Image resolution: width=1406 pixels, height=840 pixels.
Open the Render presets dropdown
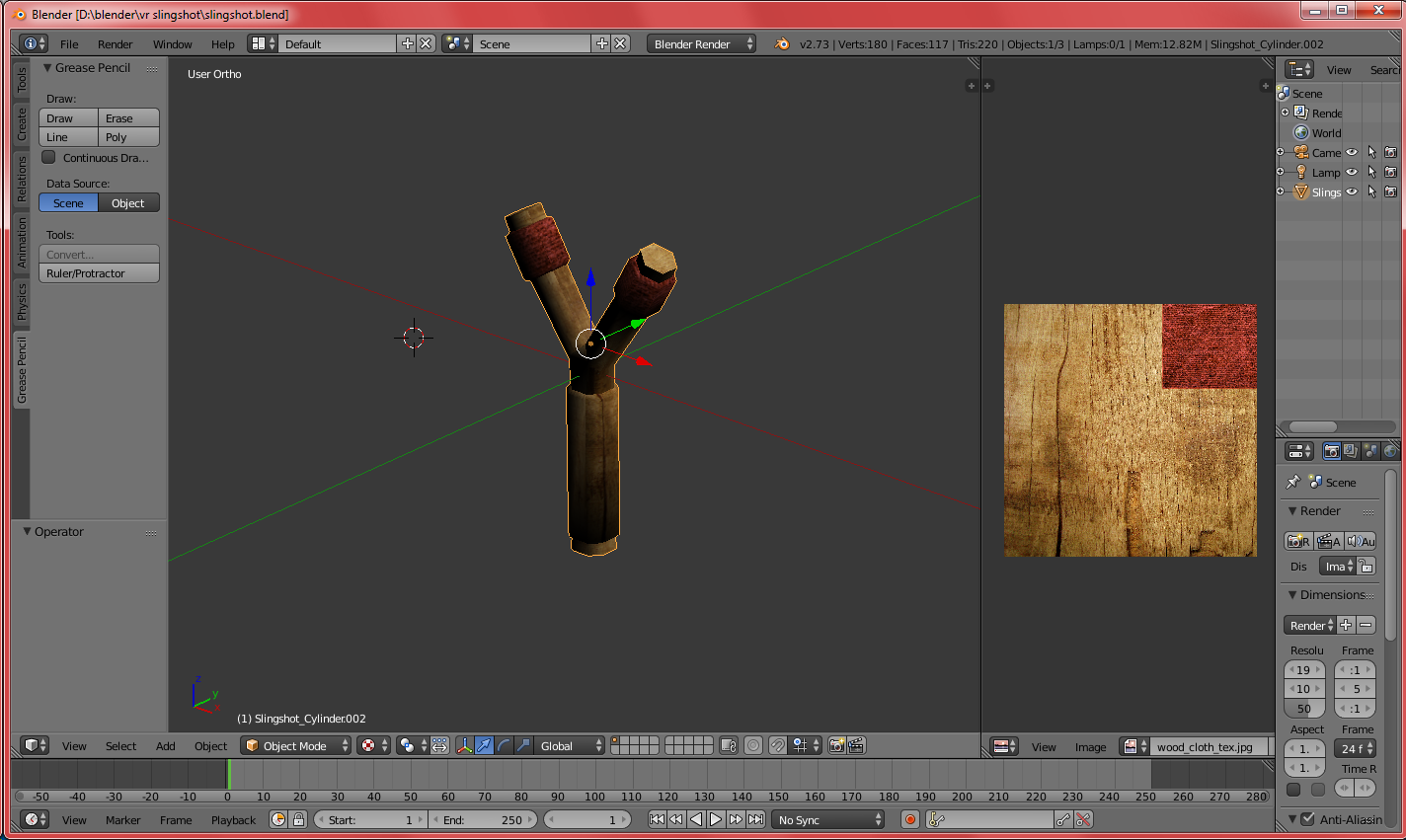(x=1310, y=626)
